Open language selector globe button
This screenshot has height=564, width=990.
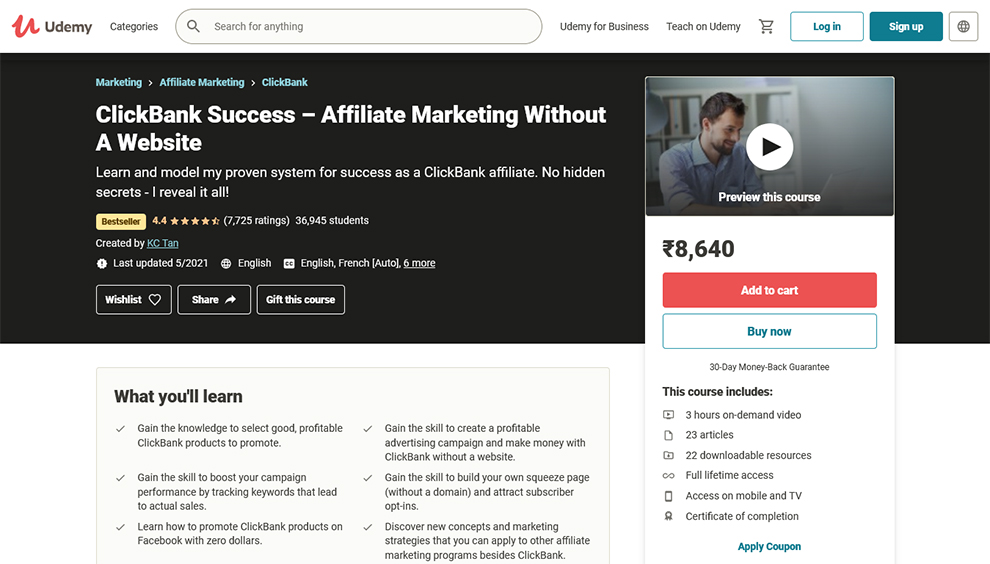(963, 27)
